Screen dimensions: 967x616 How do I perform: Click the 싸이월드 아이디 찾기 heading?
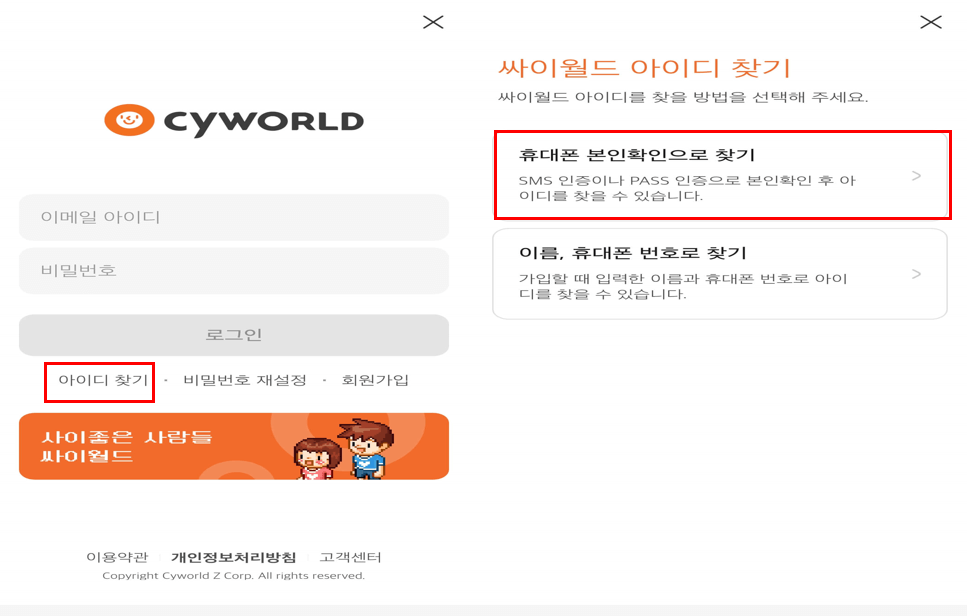pyautogui.click(x=644, y=67)
